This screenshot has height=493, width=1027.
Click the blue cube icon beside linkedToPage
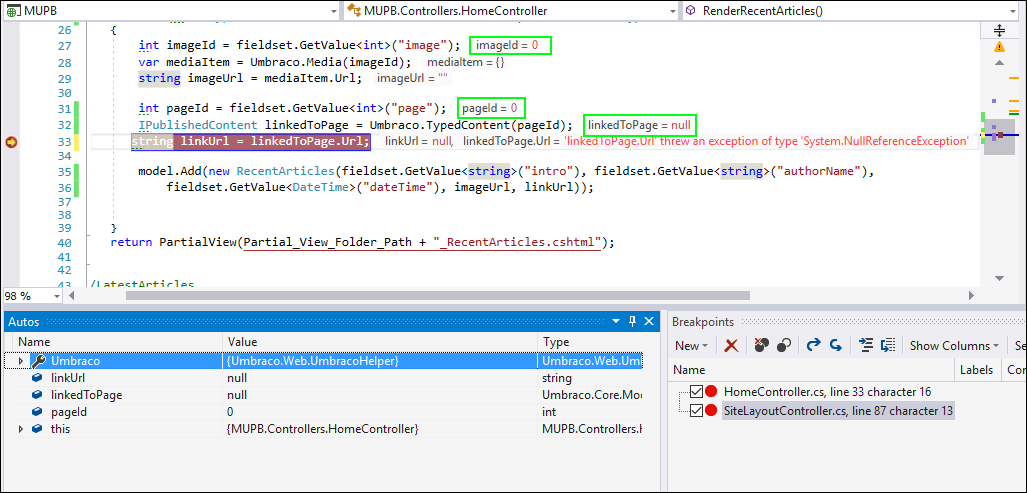38,395
